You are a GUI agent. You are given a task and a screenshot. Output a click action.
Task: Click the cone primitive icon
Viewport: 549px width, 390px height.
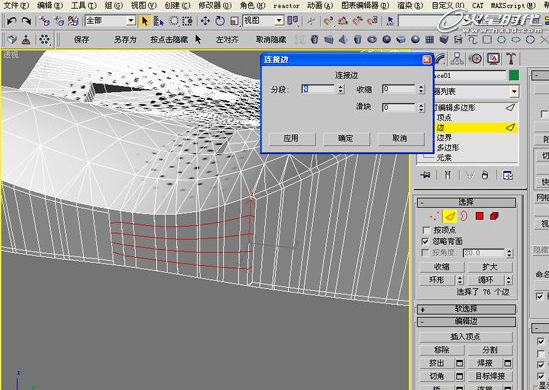click(x=343, y=40)
